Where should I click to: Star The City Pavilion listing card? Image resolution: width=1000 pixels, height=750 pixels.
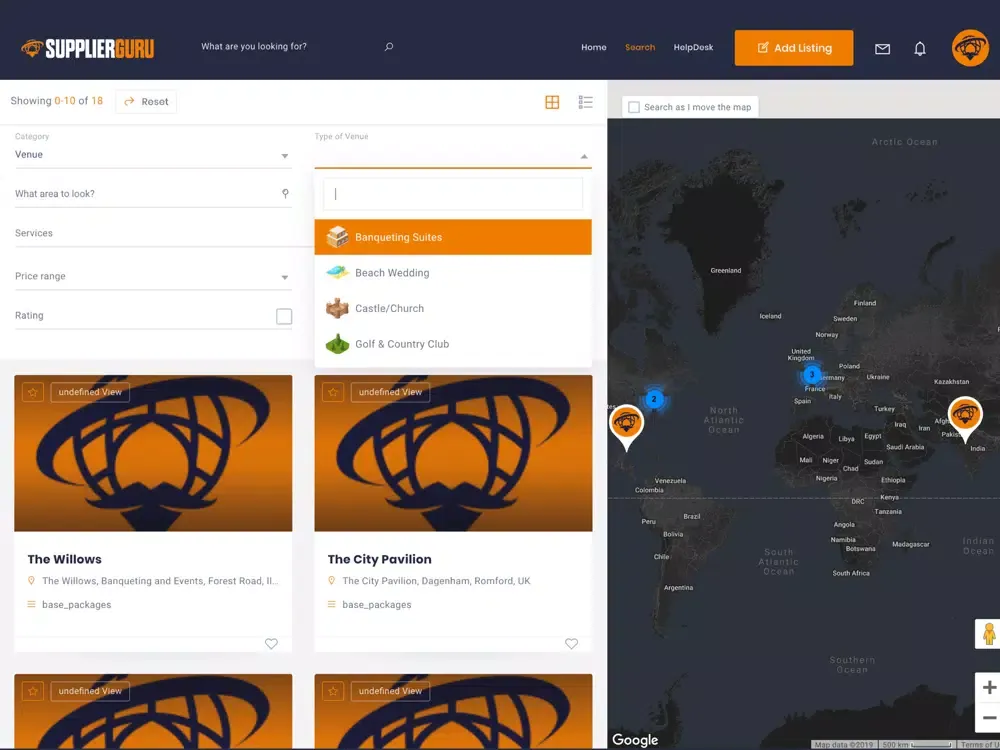(x=333, y=392)
